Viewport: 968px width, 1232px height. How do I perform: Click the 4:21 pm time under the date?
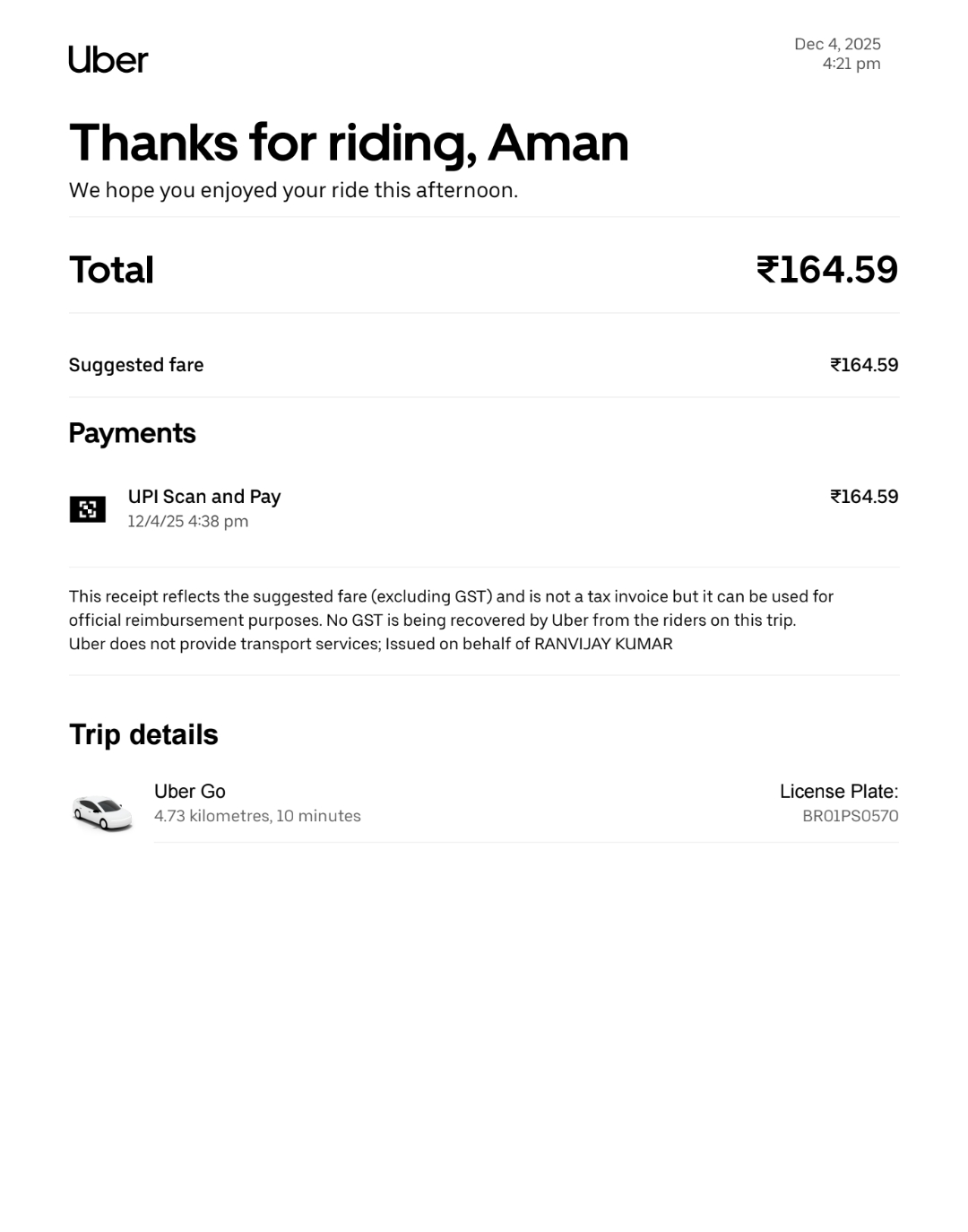coord(851,64)
